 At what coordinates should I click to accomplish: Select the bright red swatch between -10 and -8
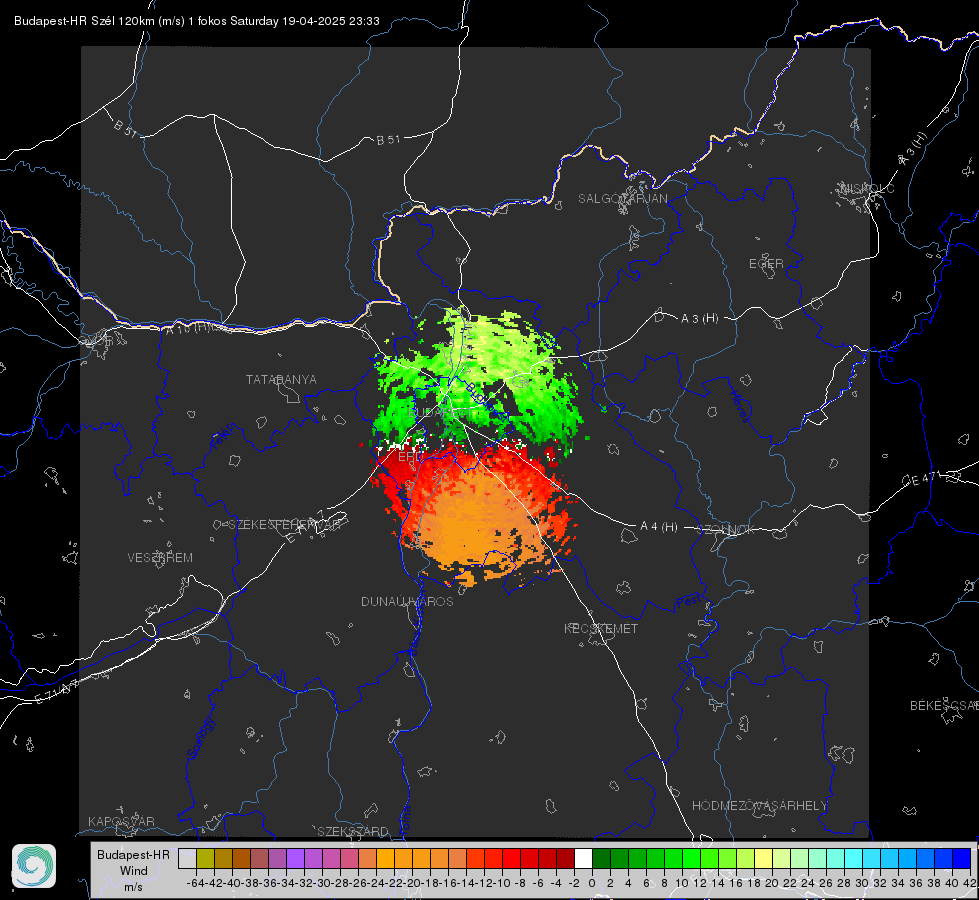[x=511, y=858]
